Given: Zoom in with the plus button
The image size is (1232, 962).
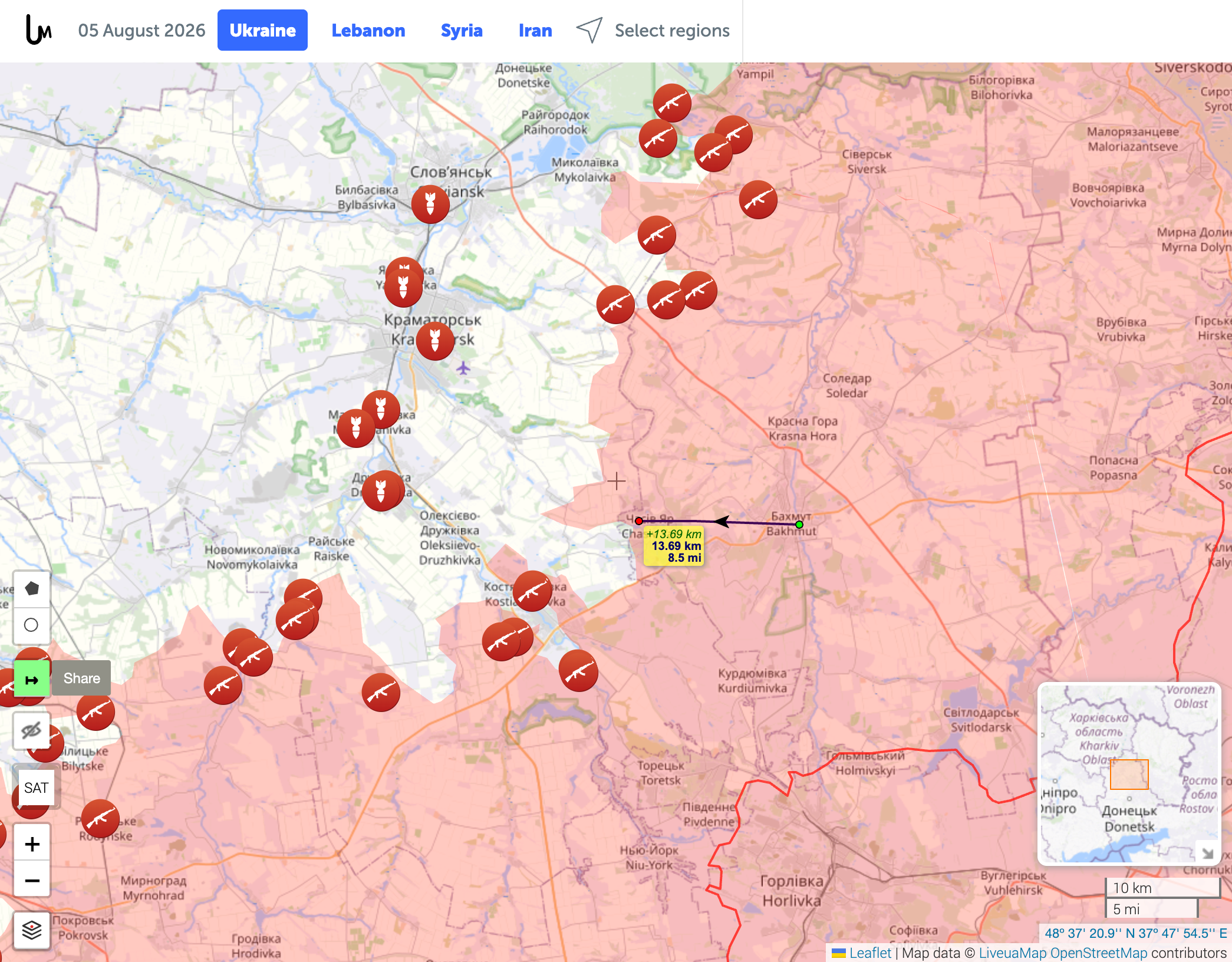Looking at the screenshot, I should pyautogui.click(x=32, y=844).
